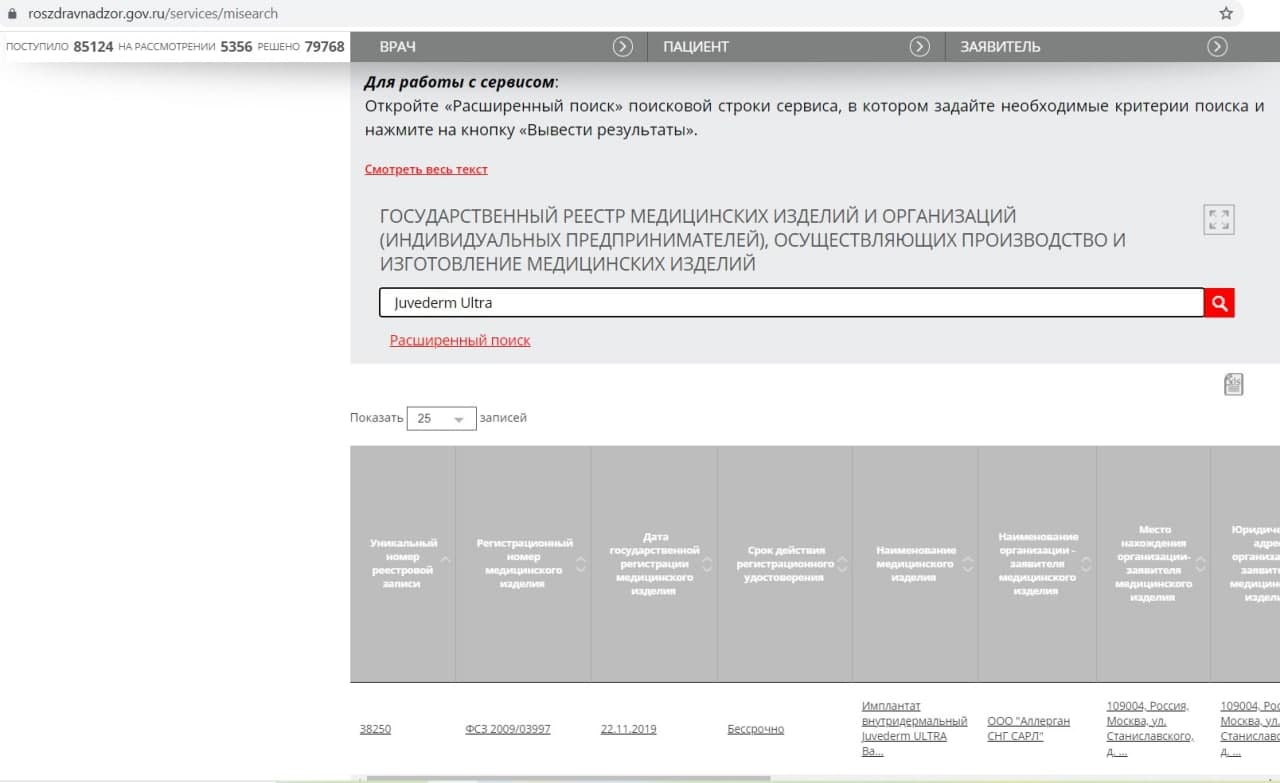Open registry record 38250
1280x783 pixels.
pyautogui.click(x=375, y=729)
